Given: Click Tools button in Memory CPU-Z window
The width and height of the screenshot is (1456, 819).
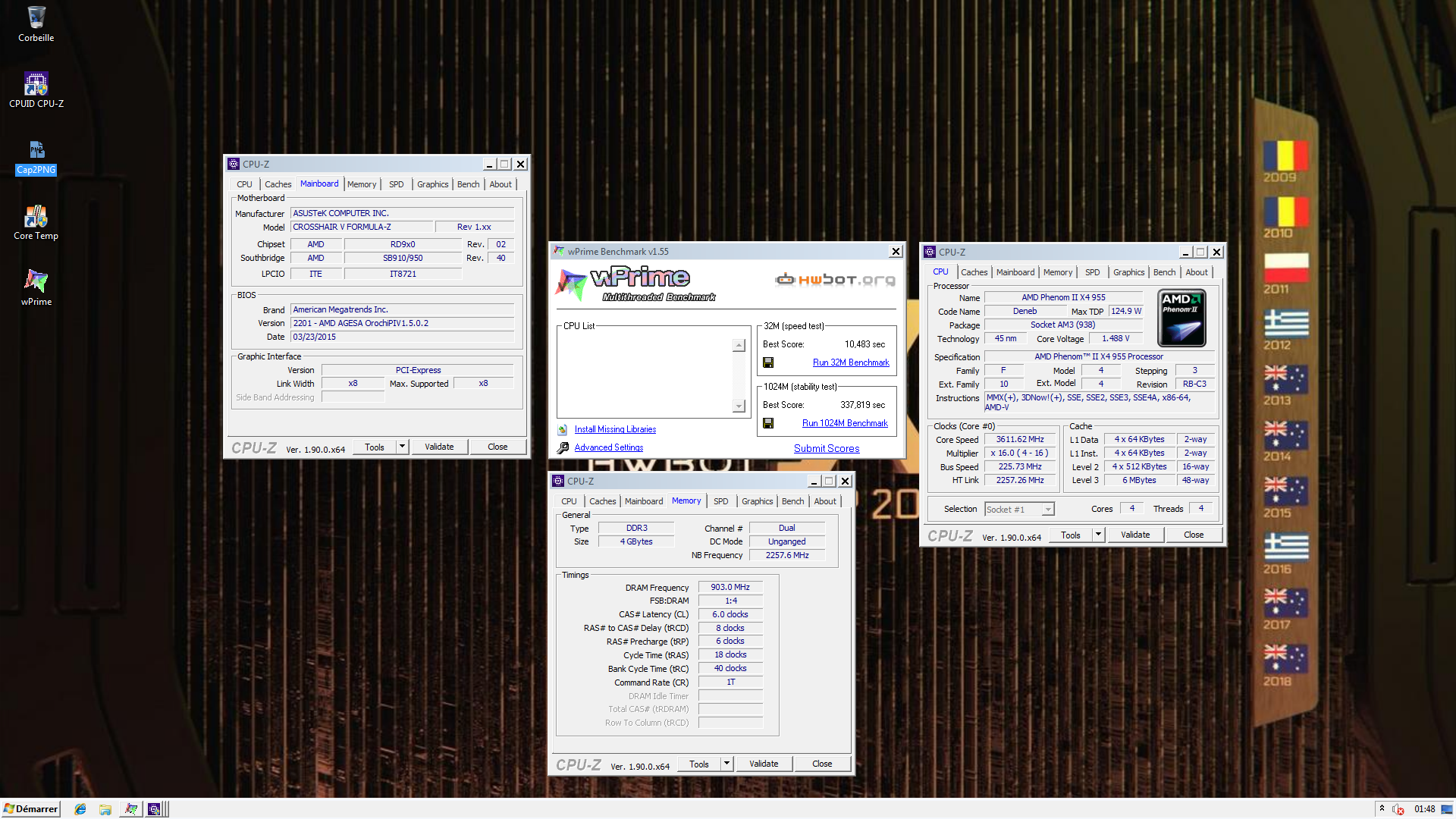Looking at the screenshot, I should pos(699,764).
